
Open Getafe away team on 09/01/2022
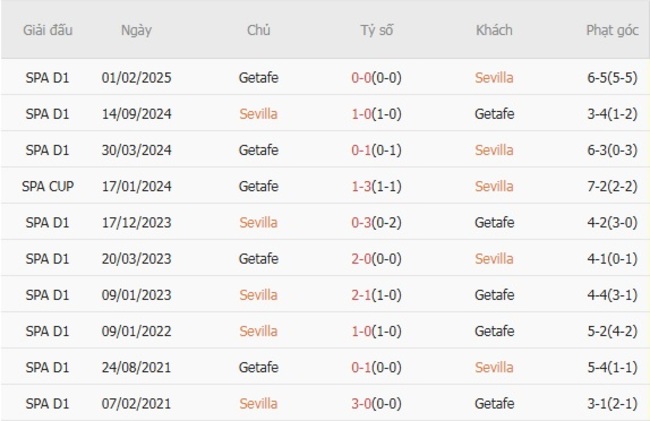[494, 331]
